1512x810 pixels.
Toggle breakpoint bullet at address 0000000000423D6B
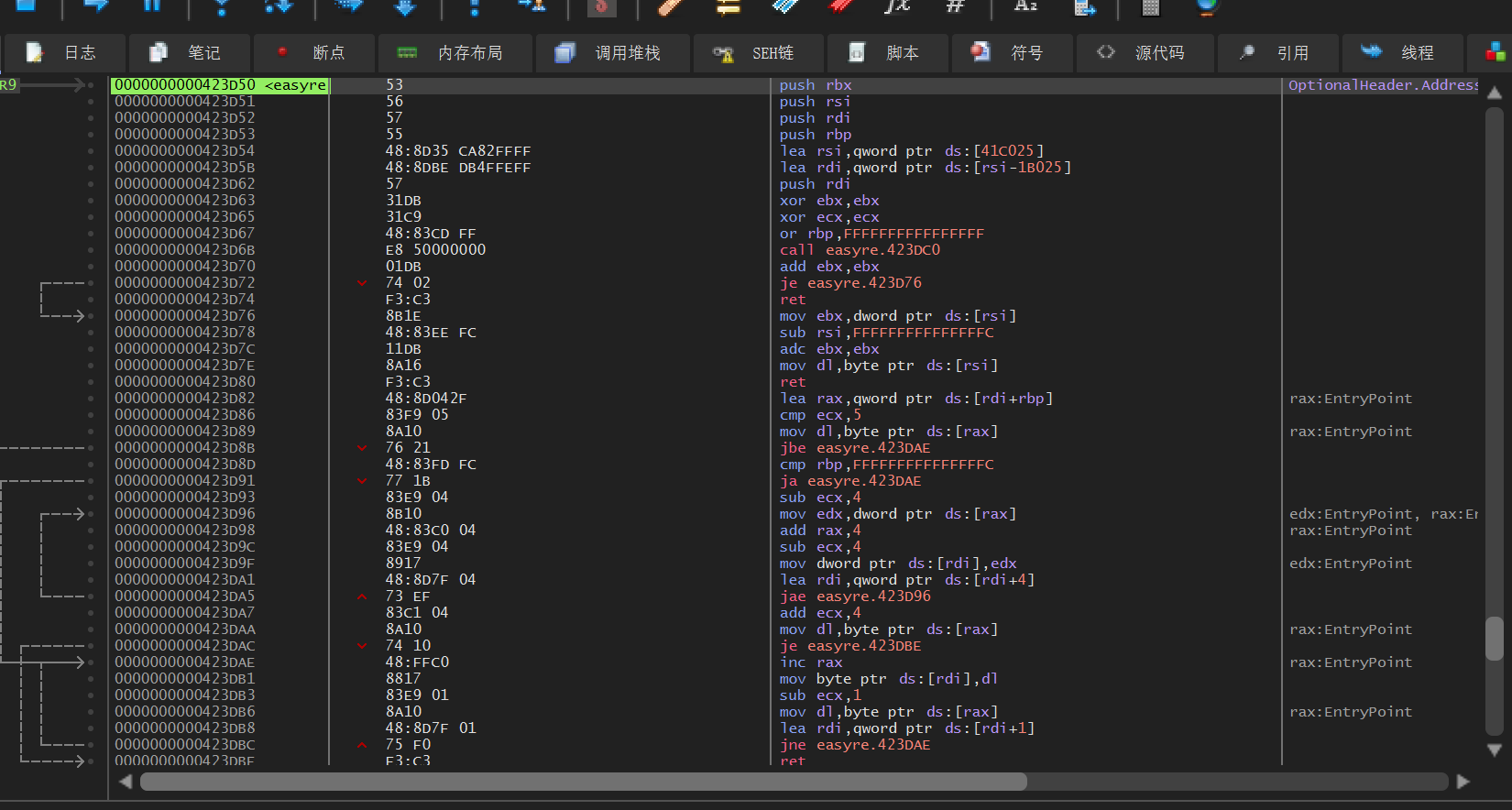pyautogui.click(x=91, y=250)
